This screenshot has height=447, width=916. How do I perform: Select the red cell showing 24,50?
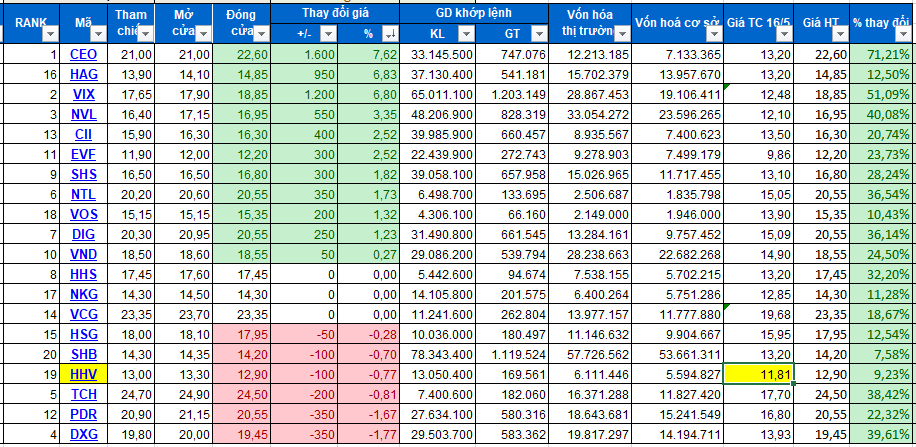click(242, 394)
